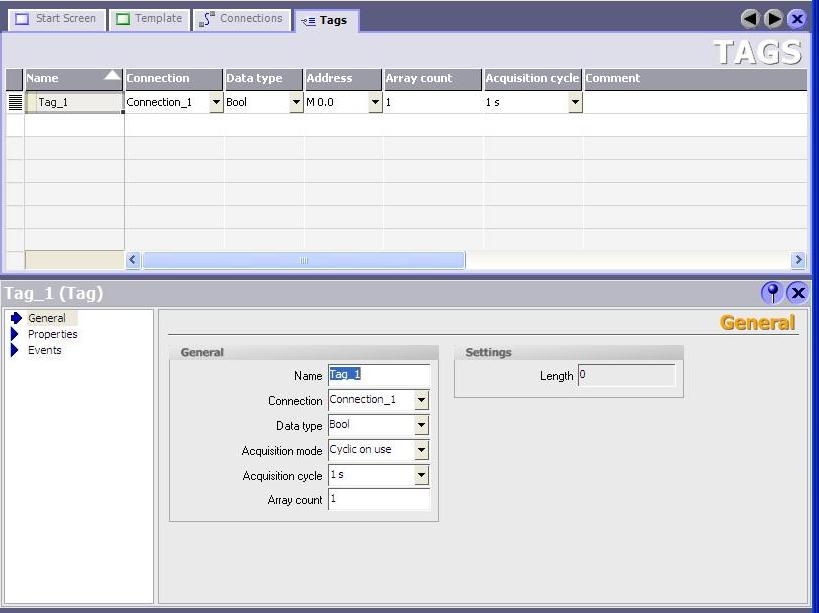The width and height of the screenshot is (819, 613).
Task: Select Properties in the tag tree
Action: coord(52,334)
